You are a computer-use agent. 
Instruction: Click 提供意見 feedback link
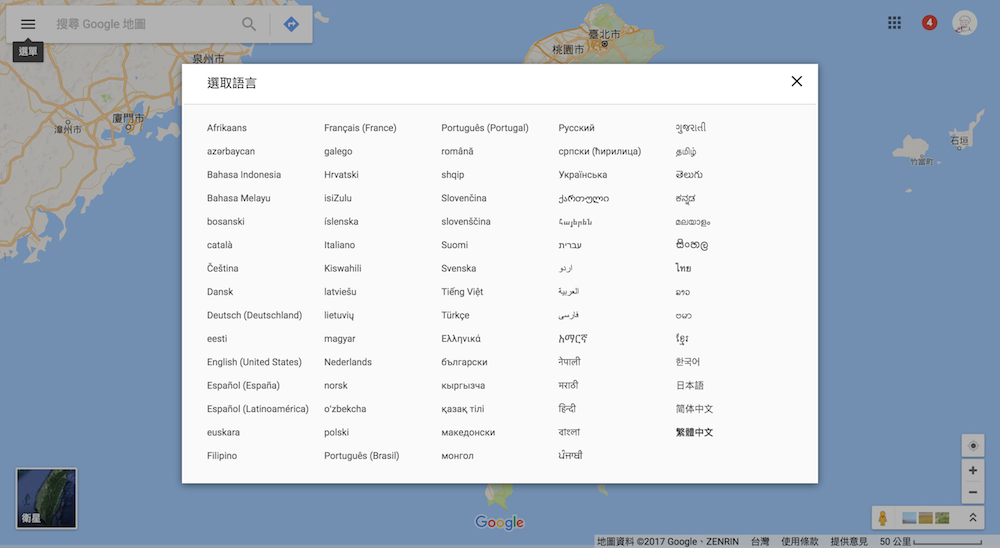tap(849, 541)
